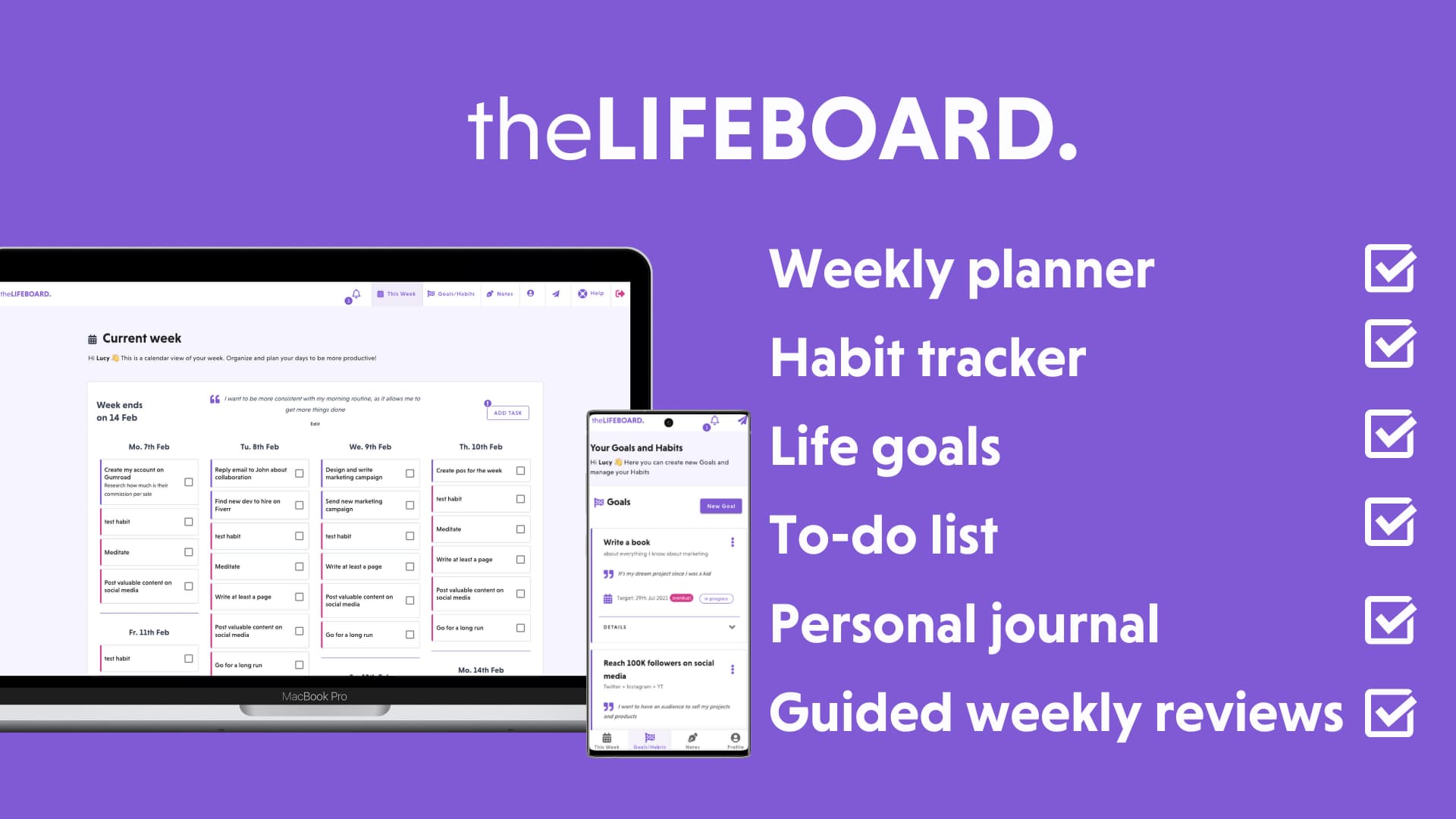Viewport: 1456px width, 819px height.
Task: Toggle the 'test habit' checkbox on Monday
Action: [x=187, y=522]
